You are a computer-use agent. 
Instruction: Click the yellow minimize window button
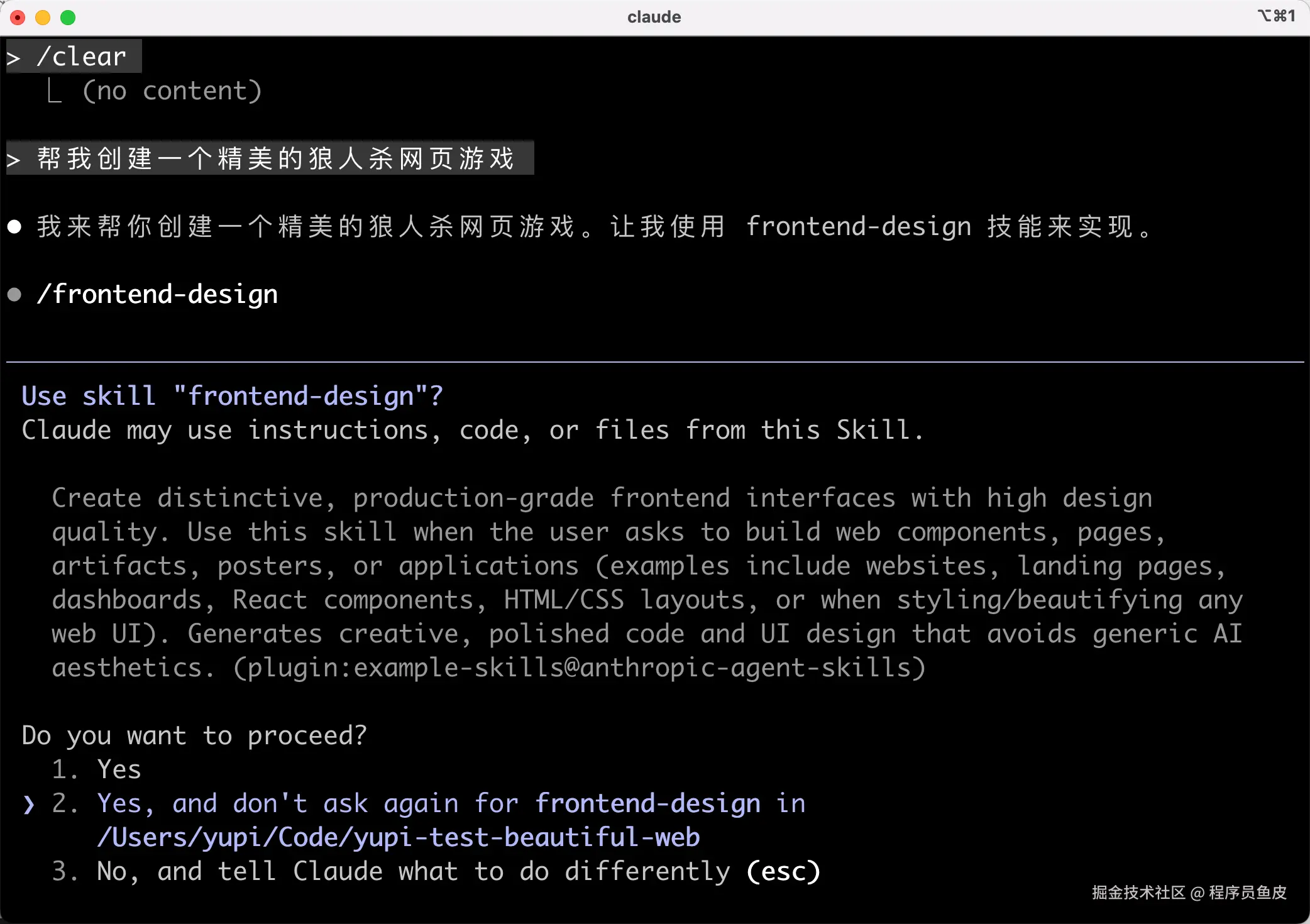pos(43,18)
